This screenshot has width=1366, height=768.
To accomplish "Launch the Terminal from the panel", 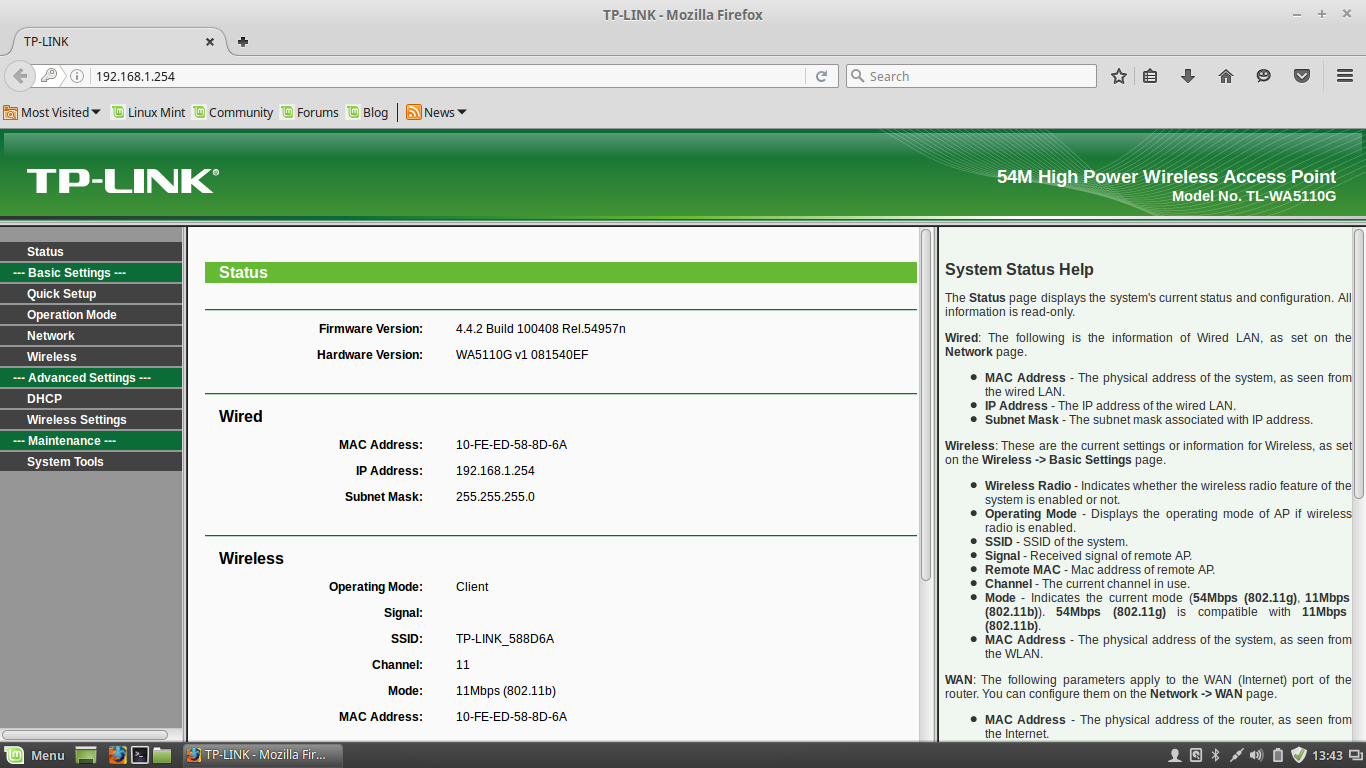I will tap(140, 755).
